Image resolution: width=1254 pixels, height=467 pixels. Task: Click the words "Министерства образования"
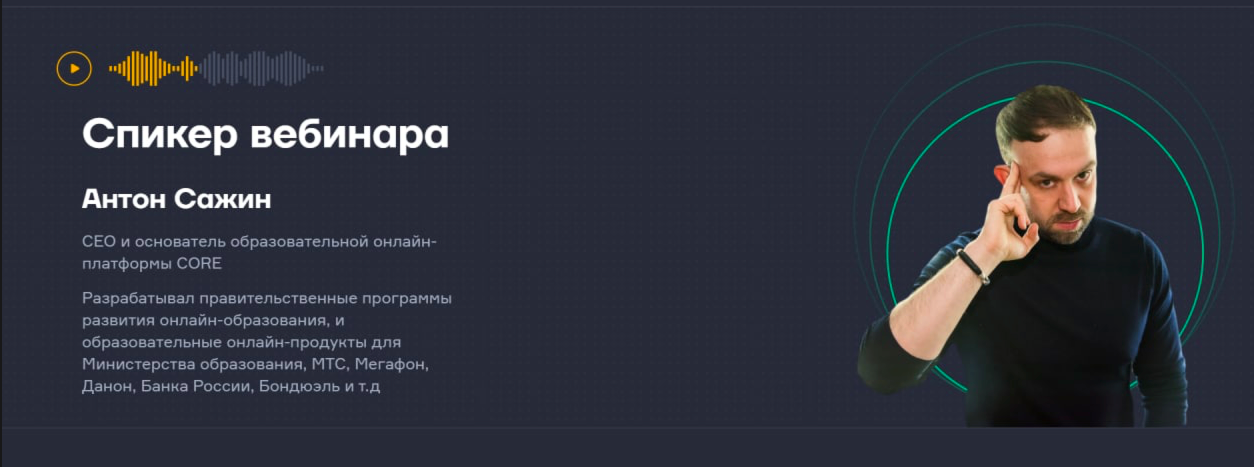(x=189, y=363)
